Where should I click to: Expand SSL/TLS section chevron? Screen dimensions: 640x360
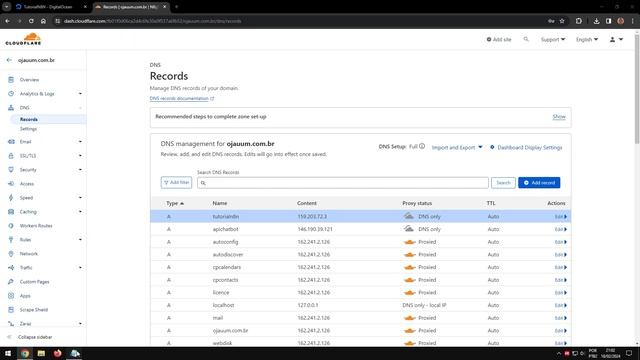(80, 156)
